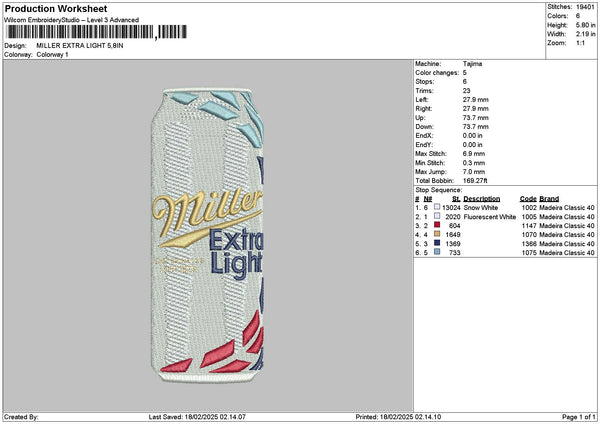Click the light blue swatch for code 1075
The width and height of the screenshot is (600, 424).
[437, 252]
